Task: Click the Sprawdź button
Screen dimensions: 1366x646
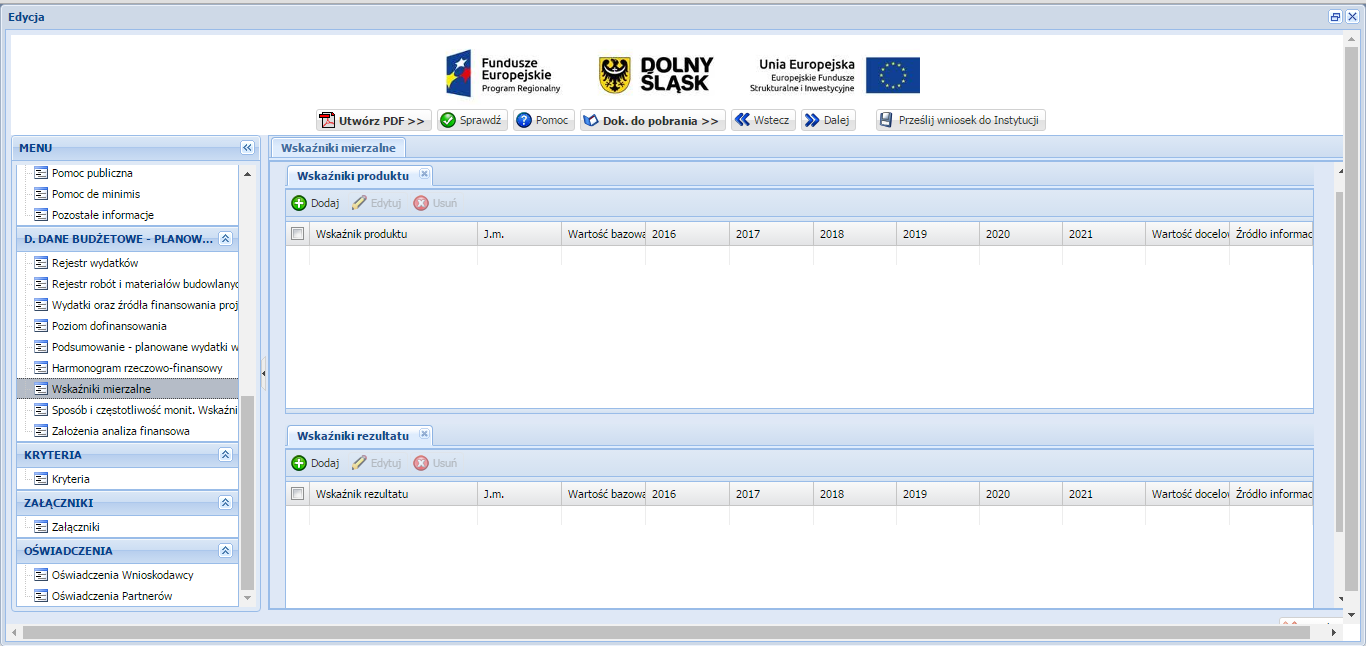Action: [x=472, y=120]
